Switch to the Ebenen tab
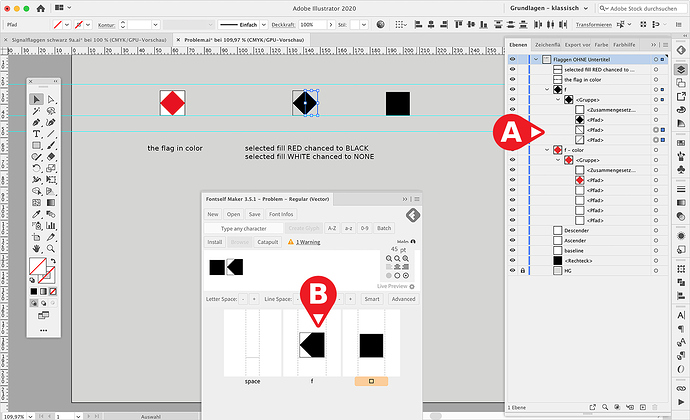 click(x=518, y=44)
